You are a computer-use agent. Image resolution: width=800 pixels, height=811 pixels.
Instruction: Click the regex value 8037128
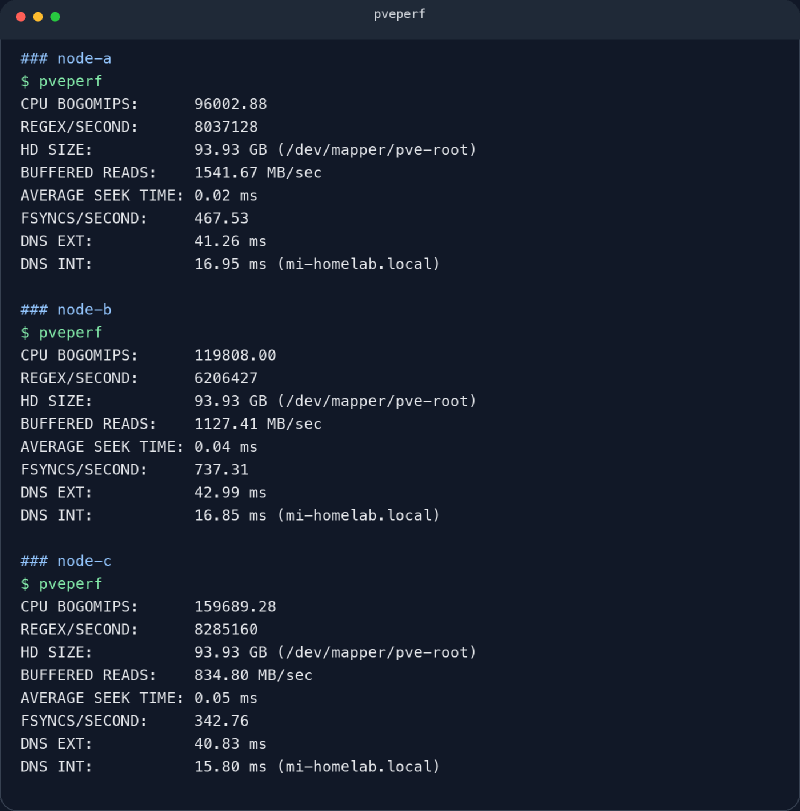coord(226,127)
